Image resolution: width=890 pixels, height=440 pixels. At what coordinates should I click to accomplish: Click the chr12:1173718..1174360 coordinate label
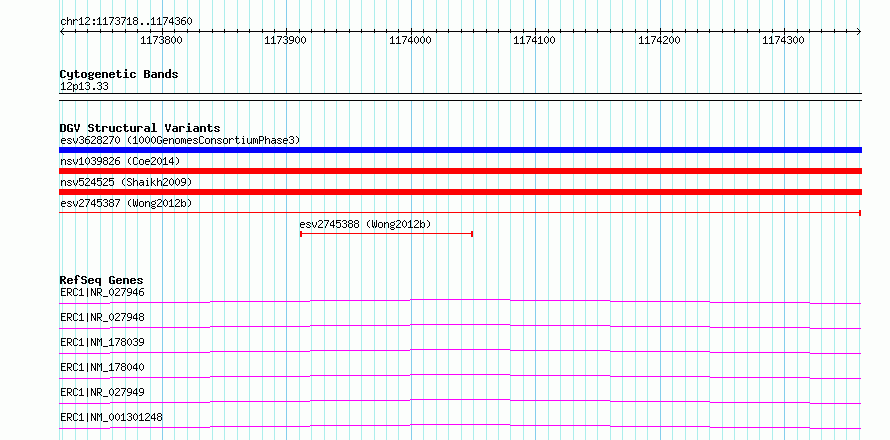126,22
